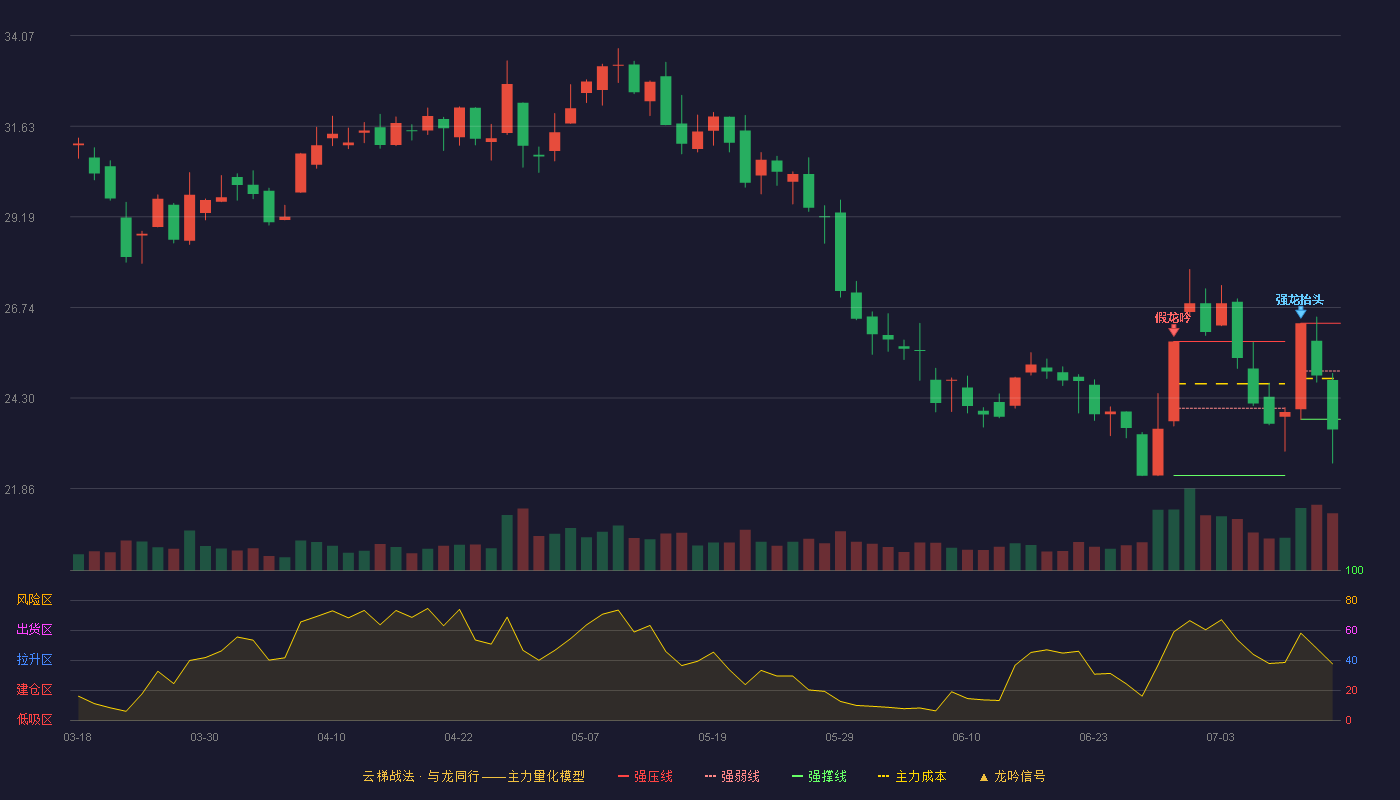Click the blue 40 indicator scale value
Screen dimensions: 1400x800
pyautogui.click(x=1351, y=660)
